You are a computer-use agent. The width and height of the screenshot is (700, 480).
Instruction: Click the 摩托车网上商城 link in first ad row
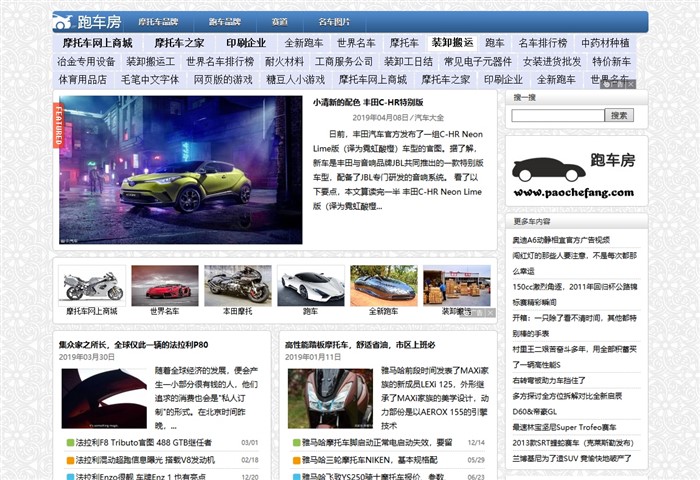tap(98, 43)
